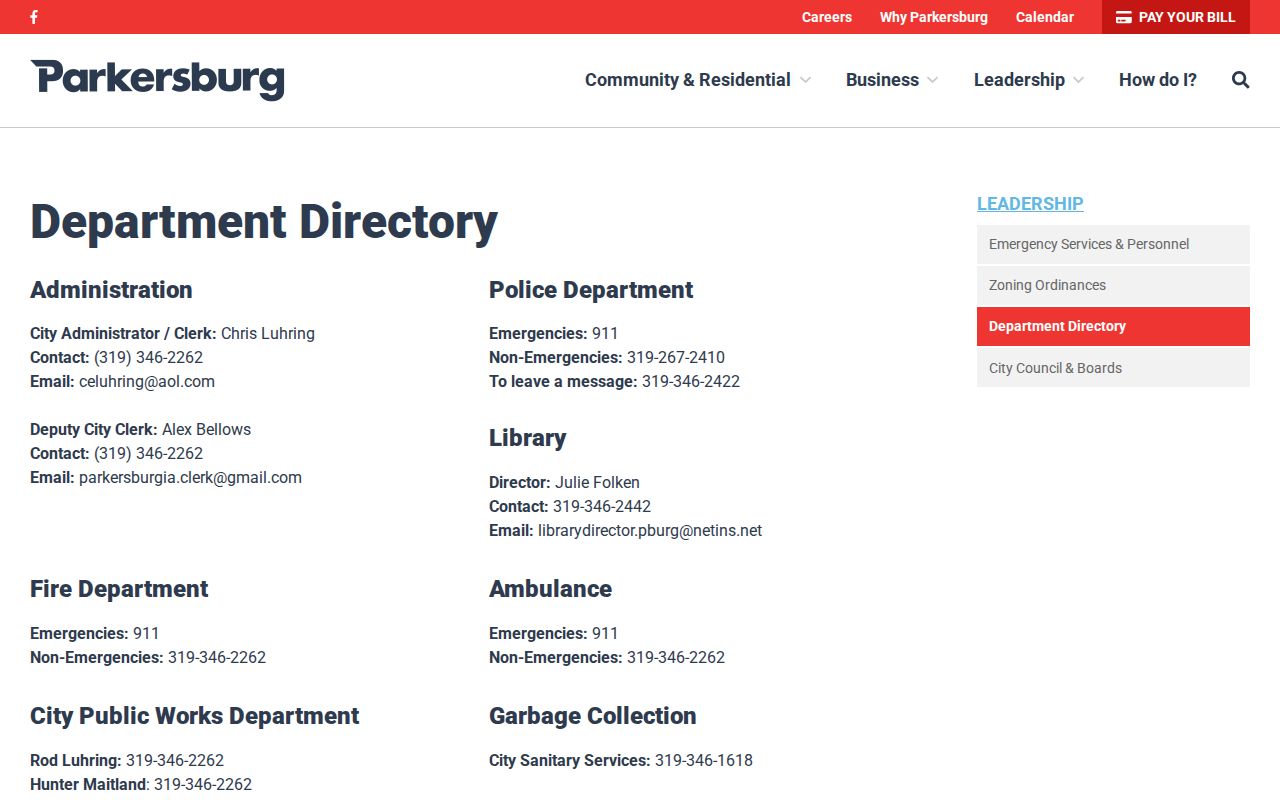
Task: Click the PAY YOUR BILL text
Action: 1187,17
